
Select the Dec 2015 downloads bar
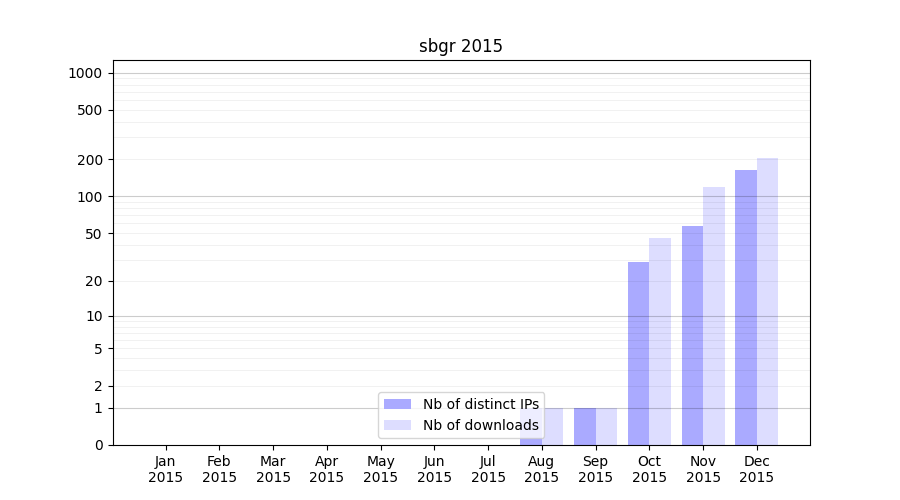pyautogui.click(x=767, y=300)
